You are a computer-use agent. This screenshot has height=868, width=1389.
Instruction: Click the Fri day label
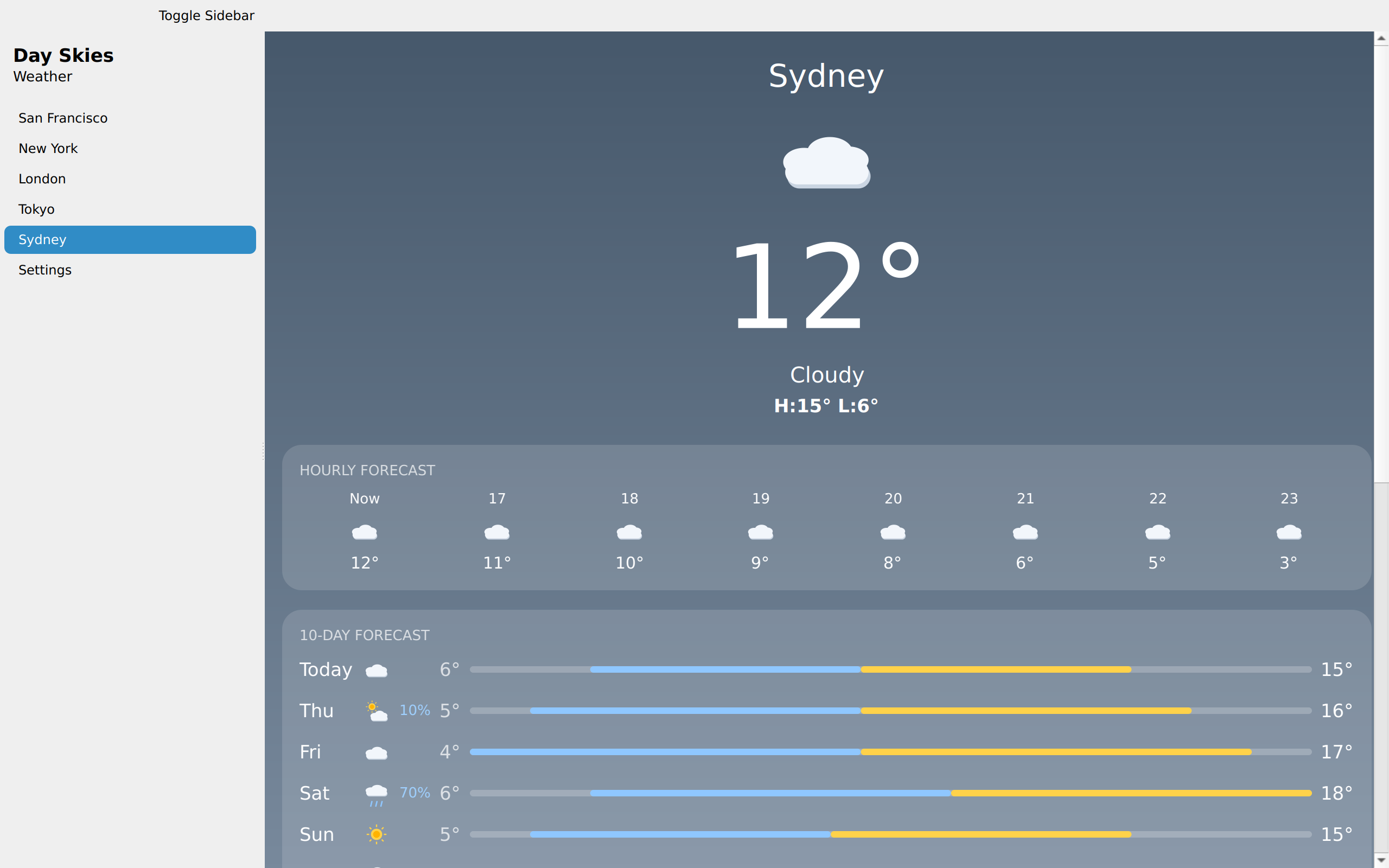310,752
